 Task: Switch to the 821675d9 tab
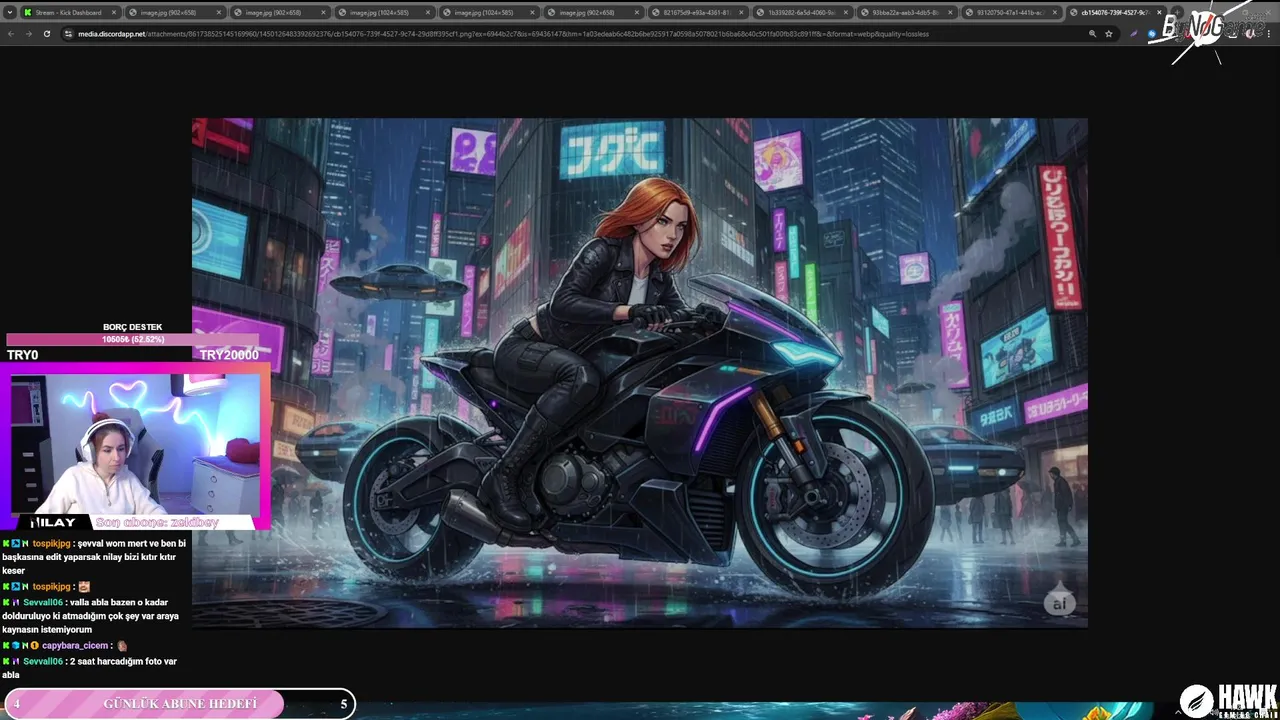[x=698, y=13]
